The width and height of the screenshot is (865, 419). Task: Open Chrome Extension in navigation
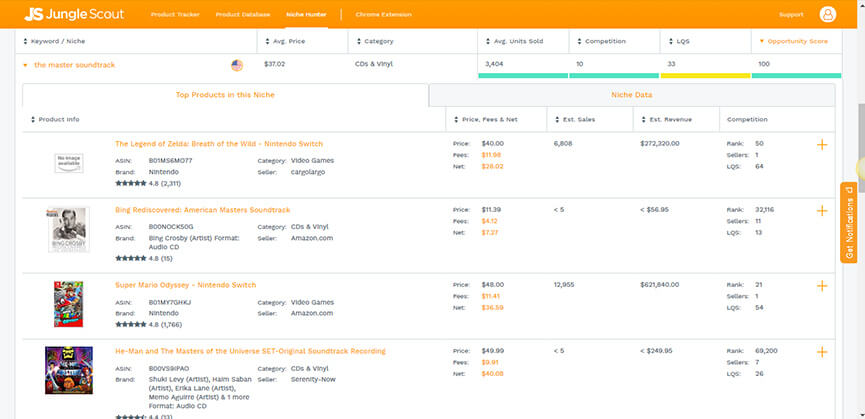pyautogui.click(x=383, y=14)
